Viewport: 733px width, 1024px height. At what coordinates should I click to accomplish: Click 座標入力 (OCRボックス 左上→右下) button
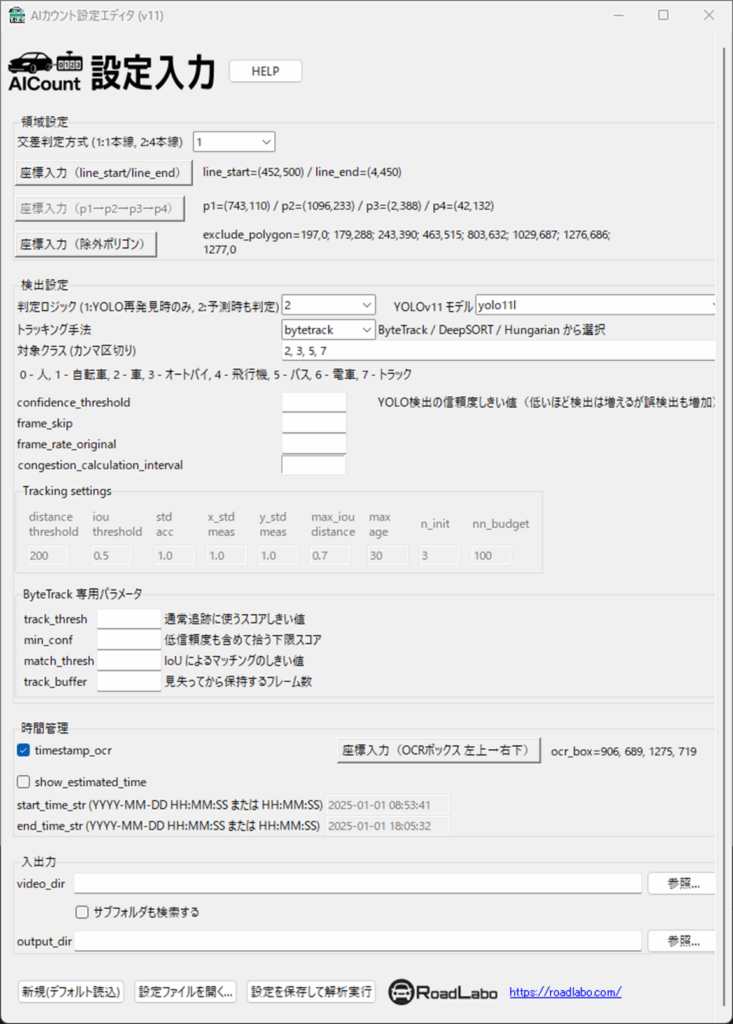point(438,750)
